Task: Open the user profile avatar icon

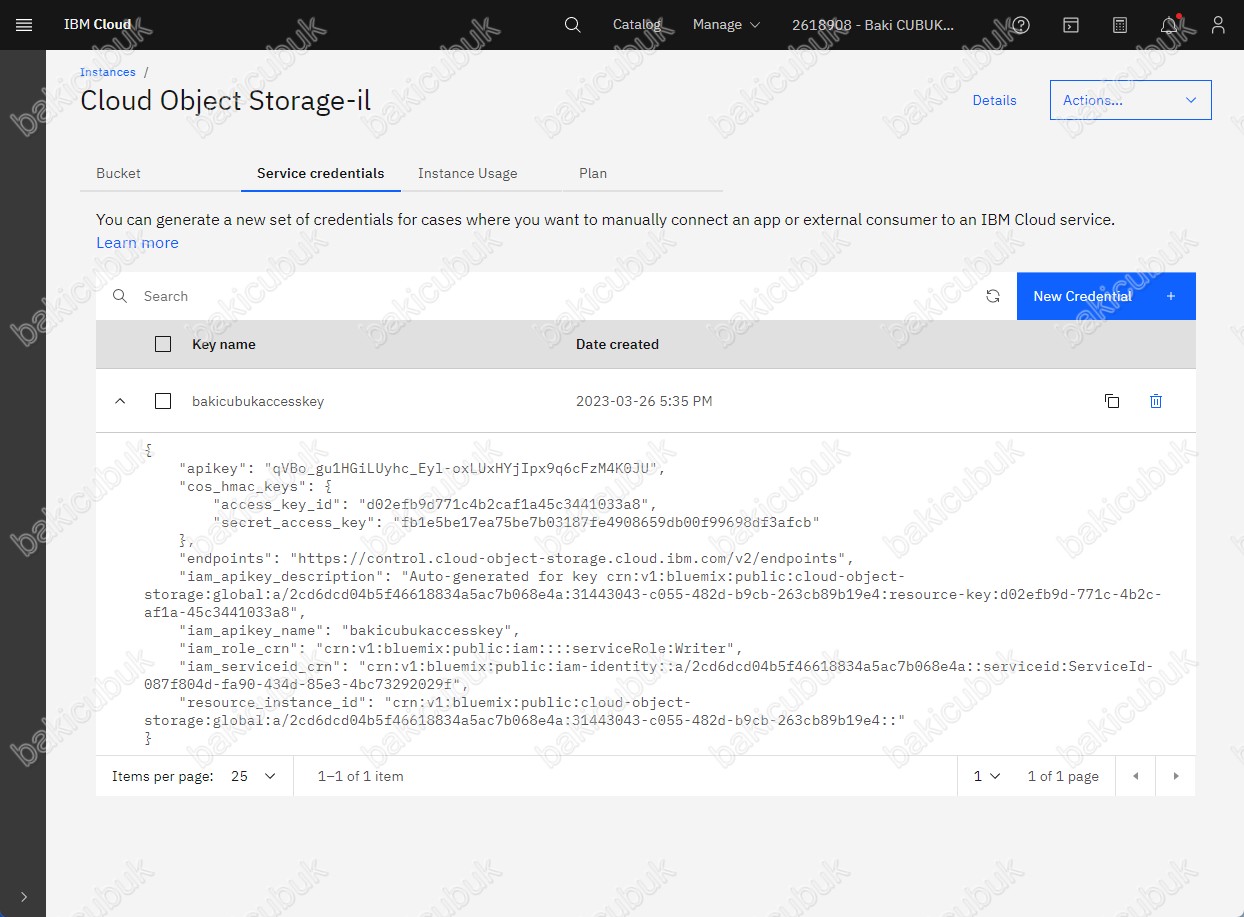Action: [x=1217, y=25]
